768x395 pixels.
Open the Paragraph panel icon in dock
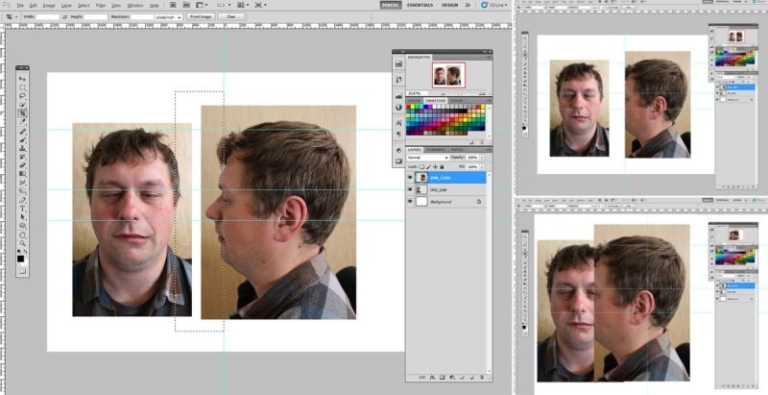[x=399, y=133]
